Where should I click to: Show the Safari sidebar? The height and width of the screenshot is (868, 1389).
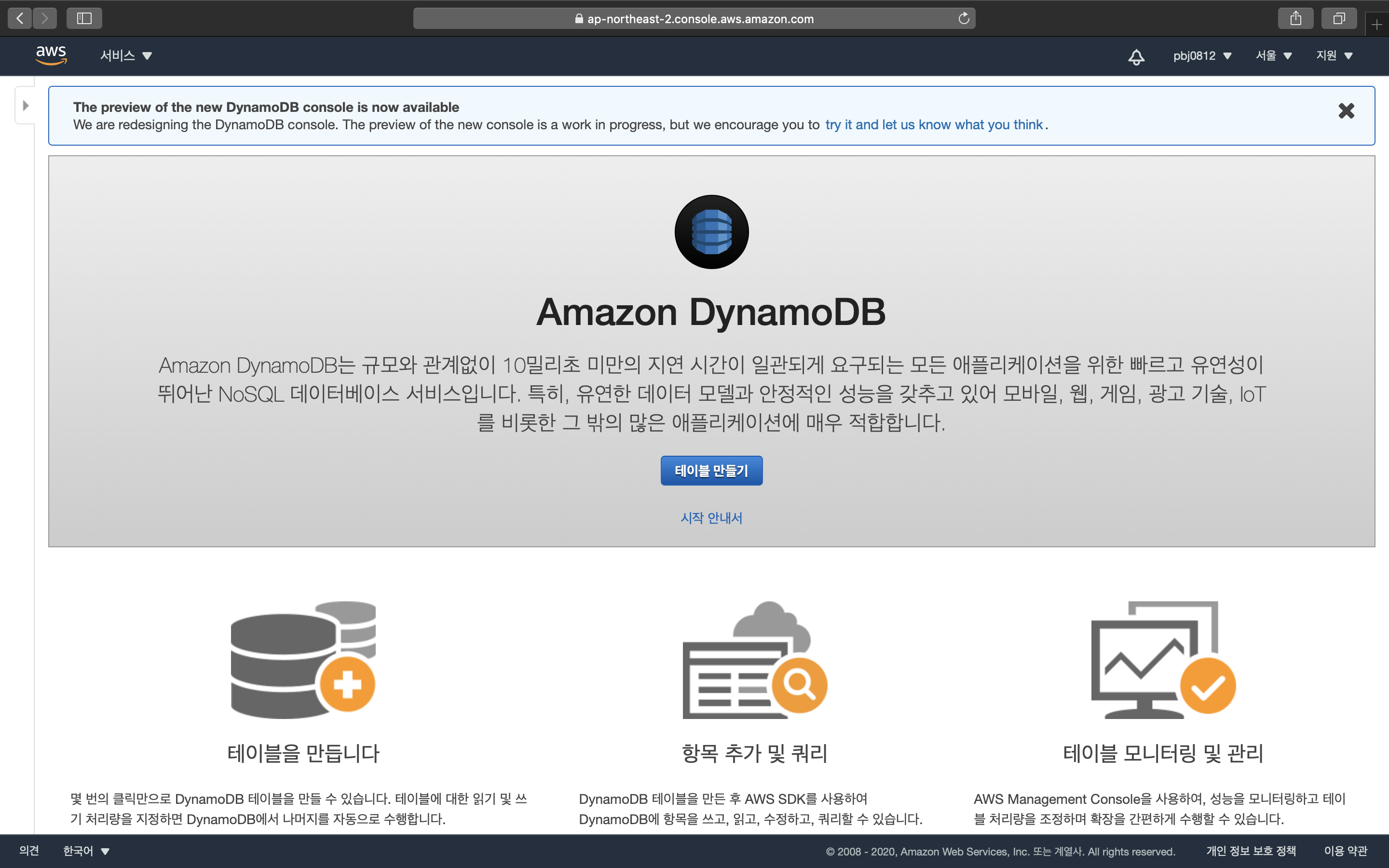tap(84, 18)
